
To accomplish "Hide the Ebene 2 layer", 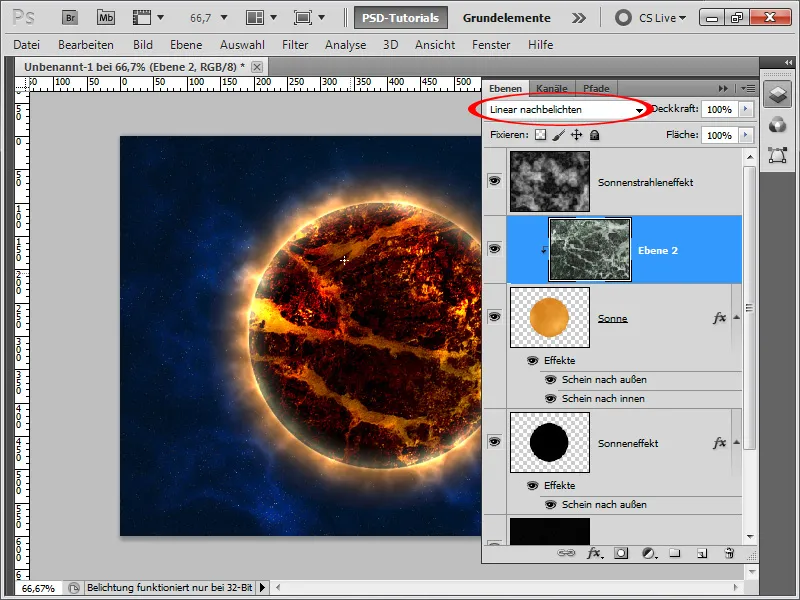I will (494, 248).
